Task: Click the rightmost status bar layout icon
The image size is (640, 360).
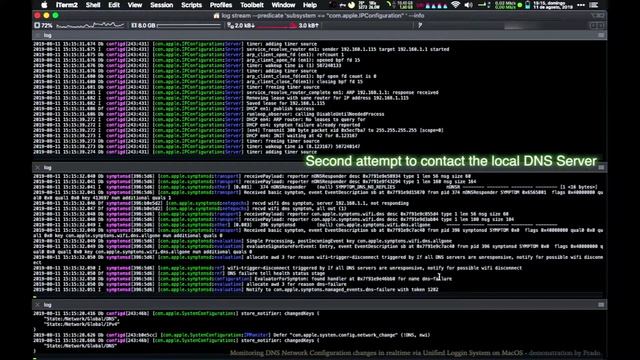Action: 601,25
